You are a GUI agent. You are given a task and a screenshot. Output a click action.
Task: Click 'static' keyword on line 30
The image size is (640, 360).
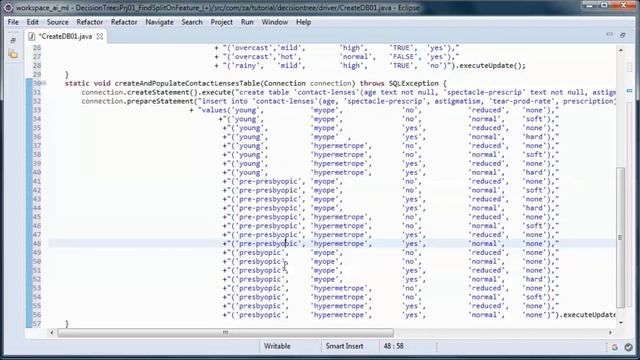(x=77, y=83)
